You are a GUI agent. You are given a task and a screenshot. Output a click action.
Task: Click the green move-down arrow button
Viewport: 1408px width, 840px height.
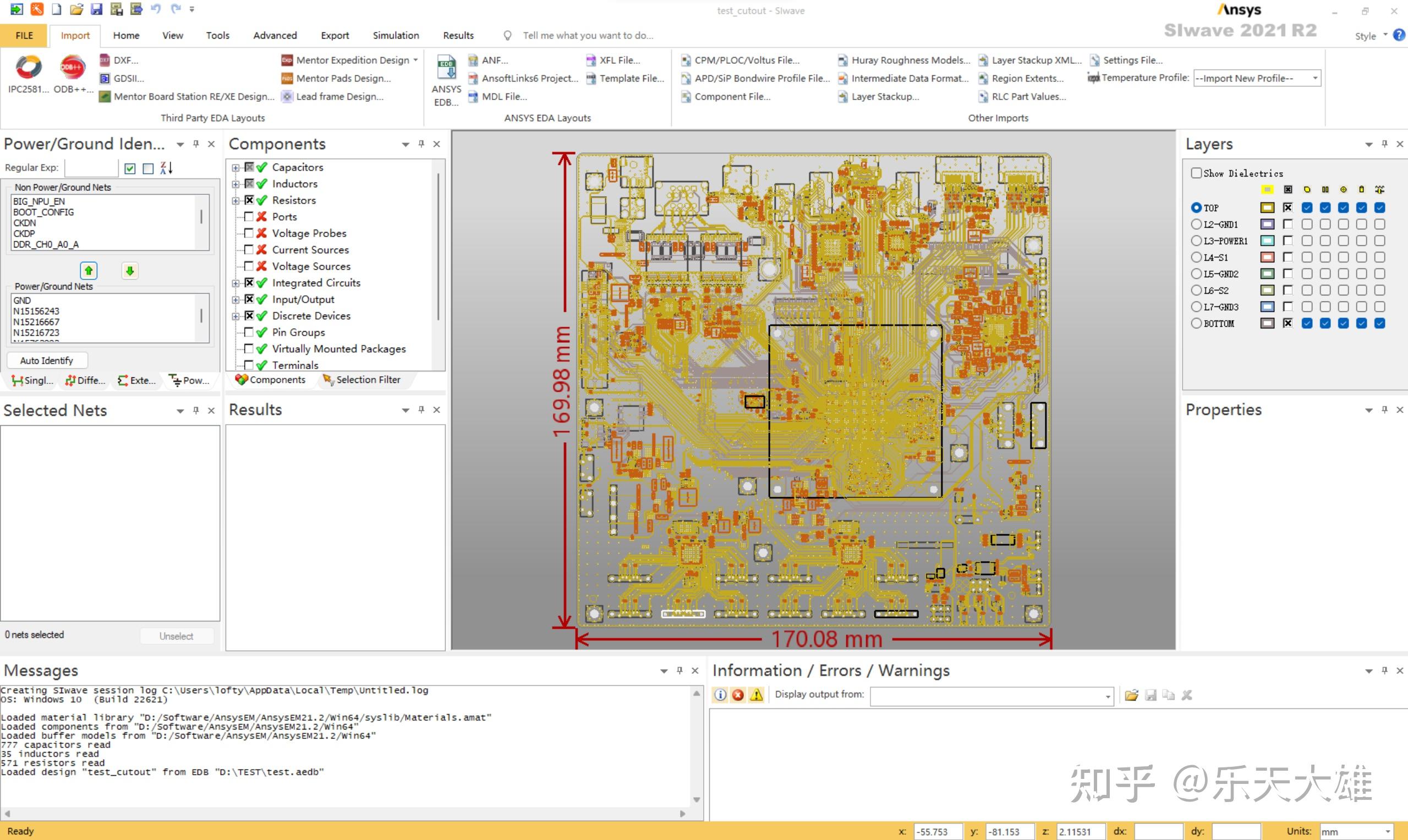[x=130, y=271]
